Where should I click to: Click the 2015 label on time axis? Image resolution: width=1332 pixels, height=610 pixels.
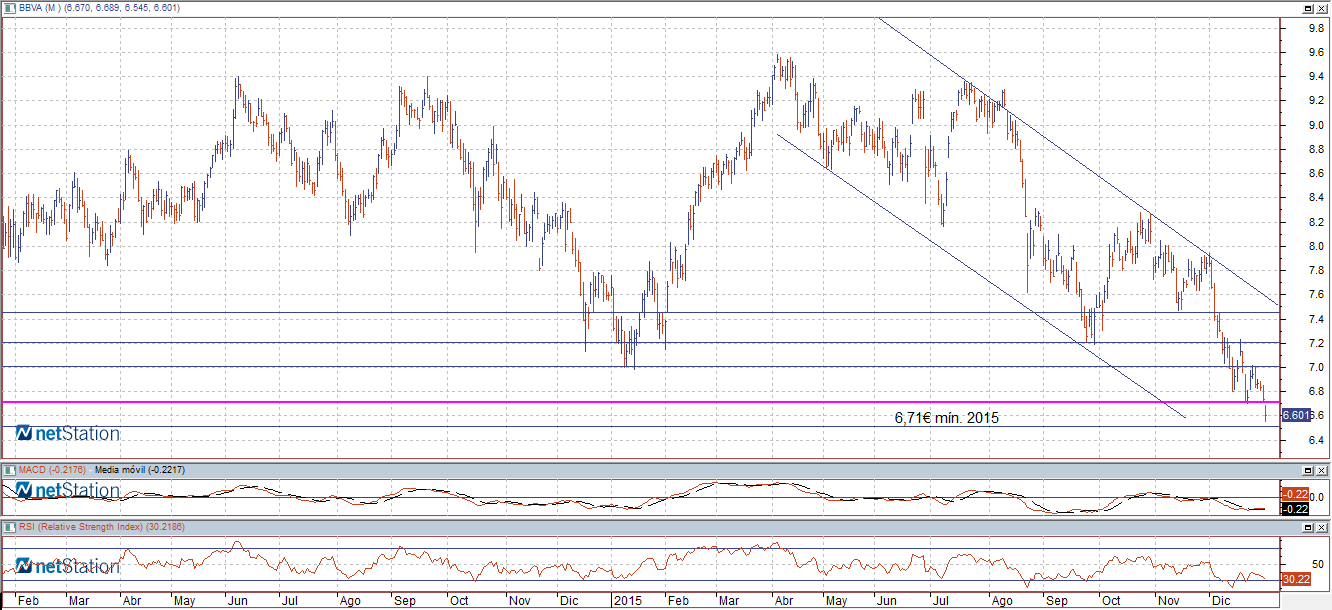click(x=629, y=601)
